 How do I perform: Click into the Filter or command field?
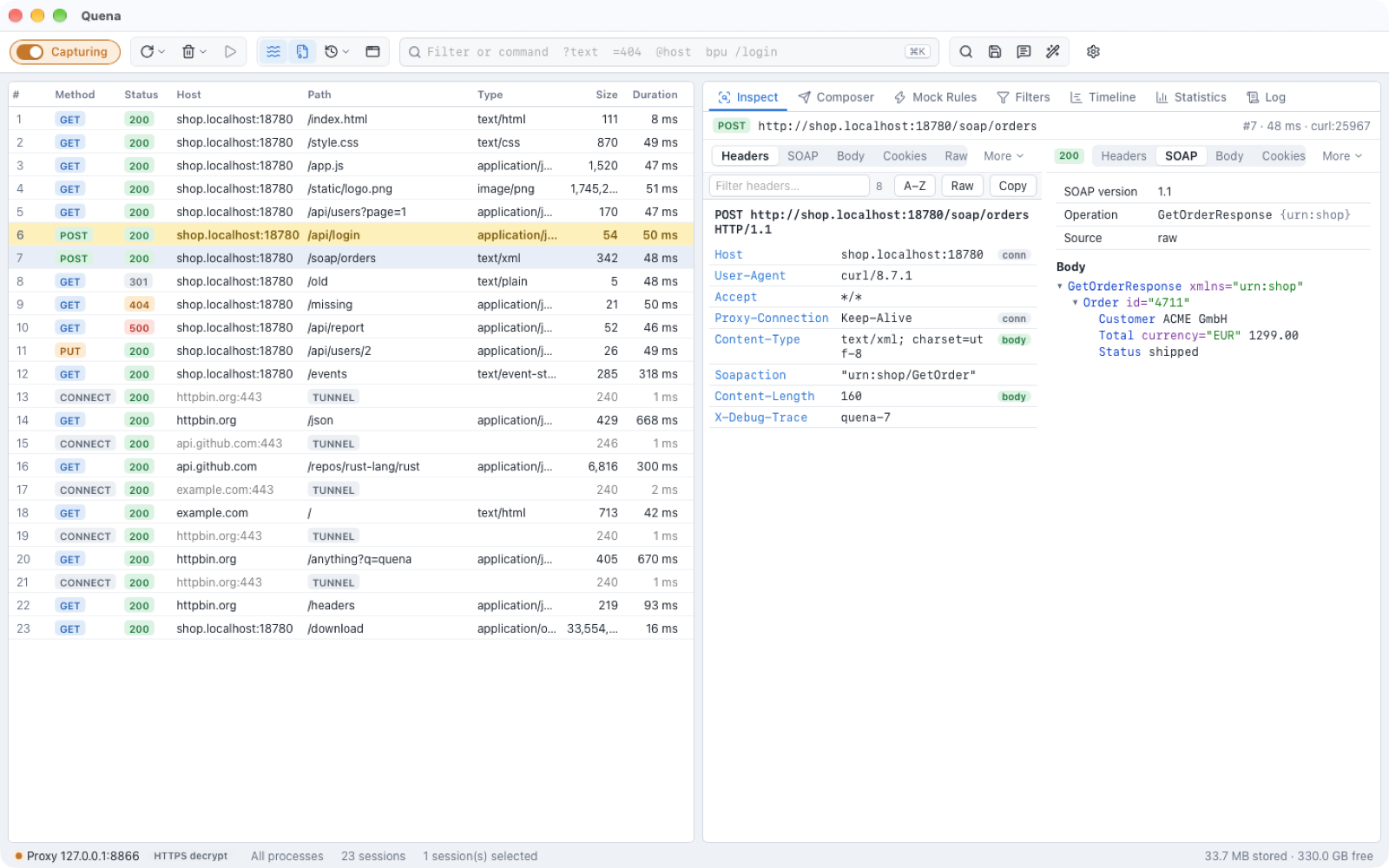[x=668, y=52]
